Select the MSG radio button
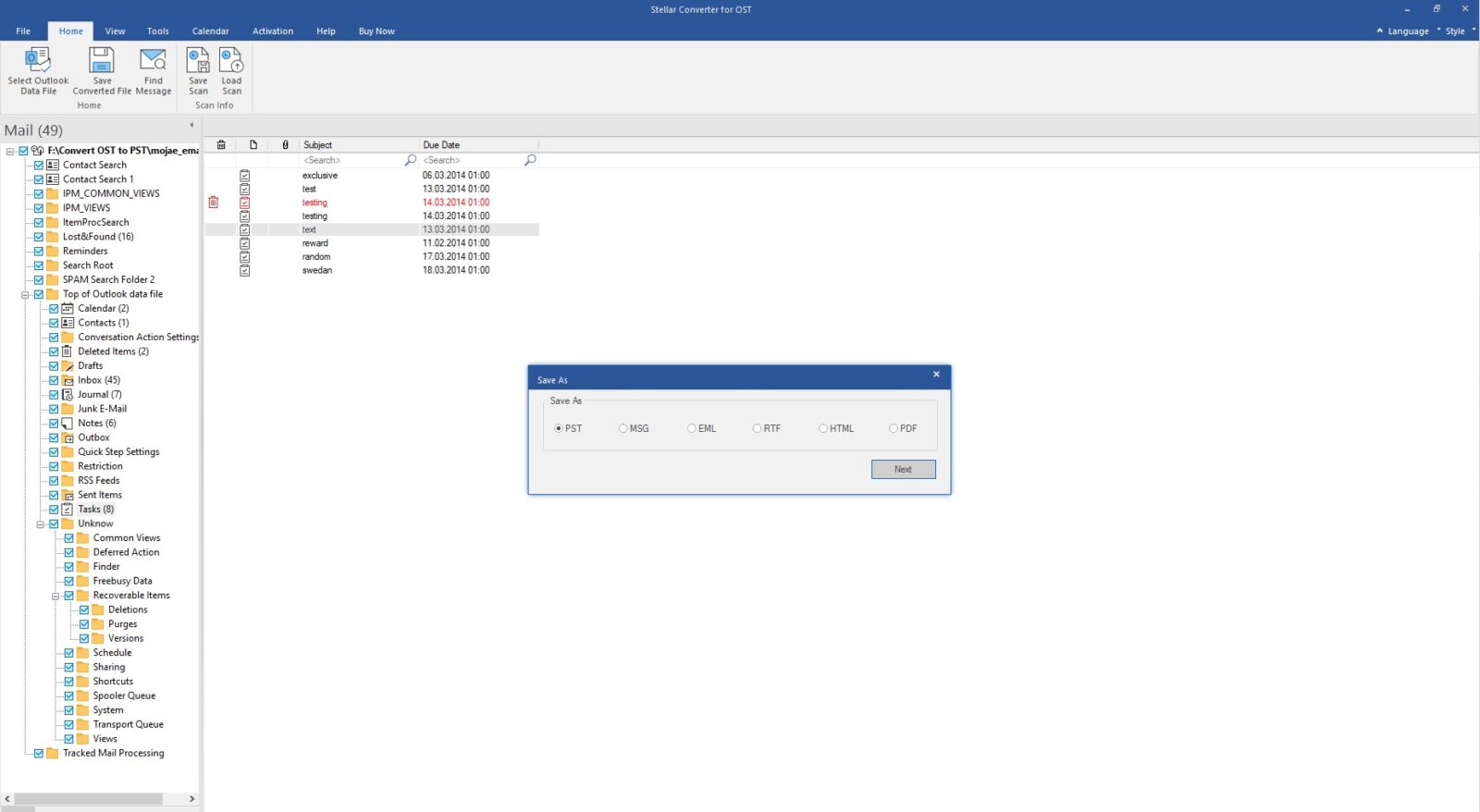This screenshot has width=1480, height=812. tap(623, 428)
